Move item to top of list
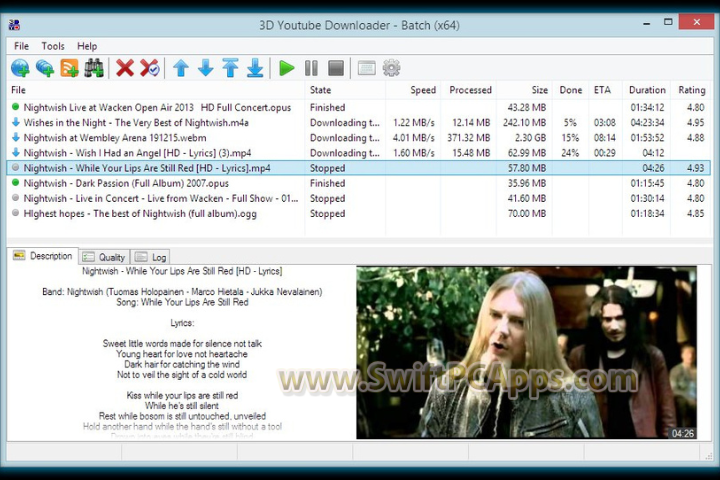Screen dimensions: 720x480 coord(231,68)
